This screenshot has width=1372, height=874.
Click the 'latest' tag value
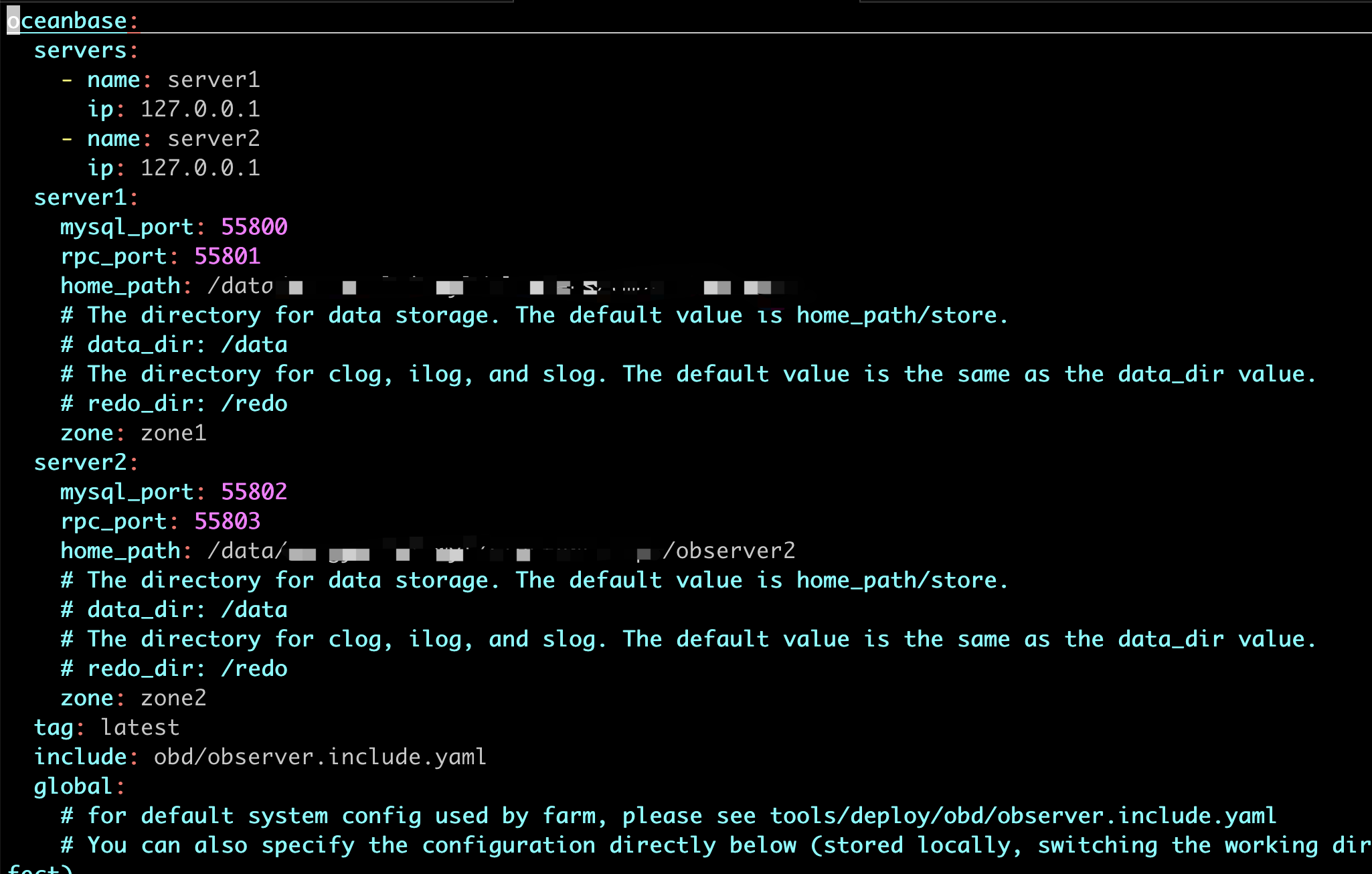(140, 727)
